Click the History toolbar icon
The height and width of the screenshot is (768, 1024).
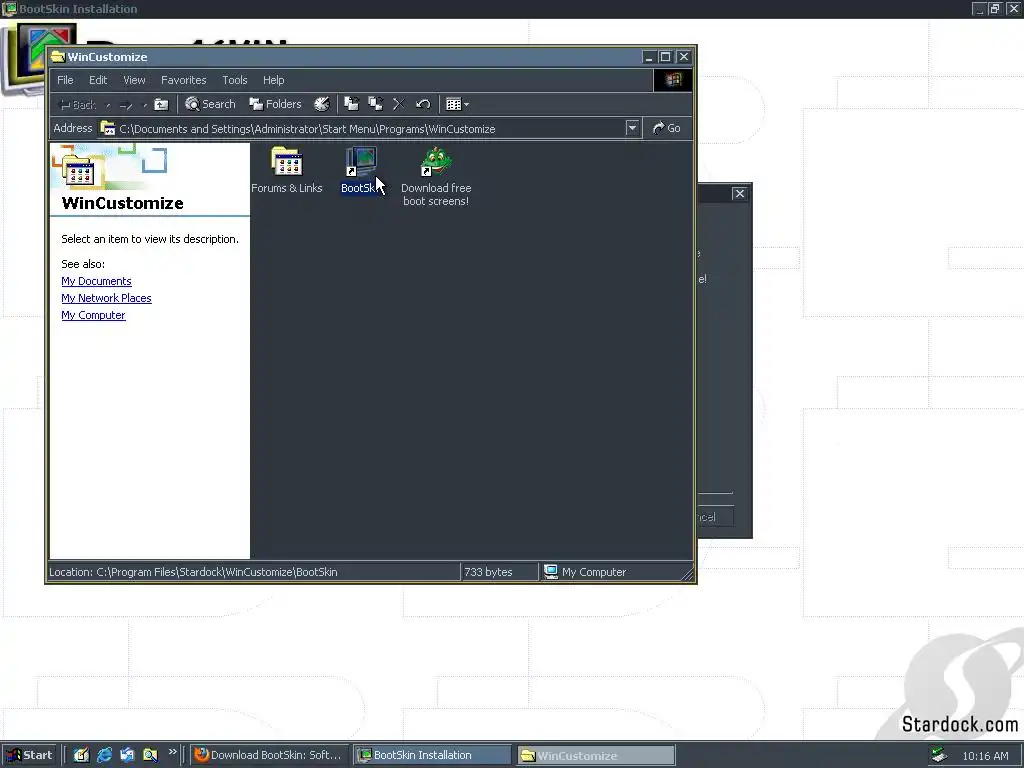322,104
